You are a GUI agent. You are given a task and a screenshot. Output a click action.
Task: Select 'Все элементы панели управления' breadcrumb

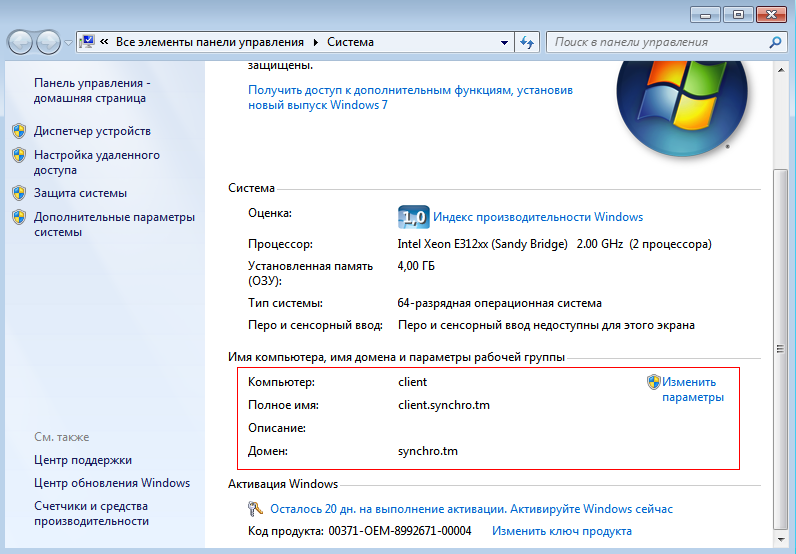210,42
